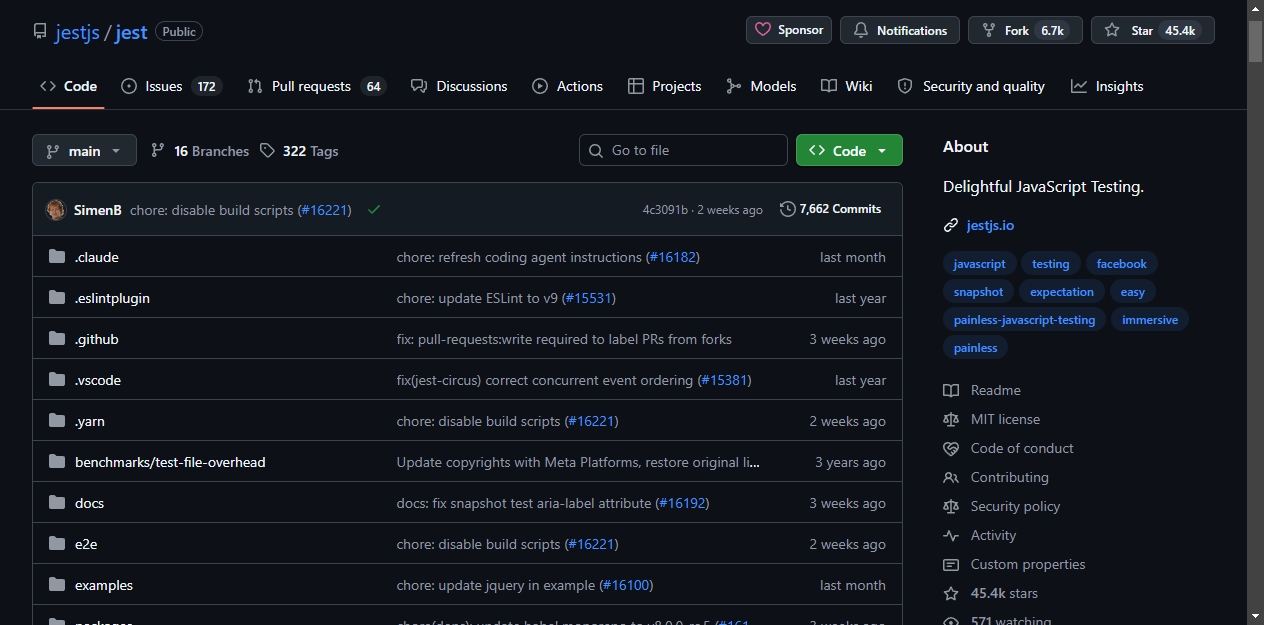1264x625 pixels.
Task: Select the snapshot topic tag
Action: click(978, 292)
